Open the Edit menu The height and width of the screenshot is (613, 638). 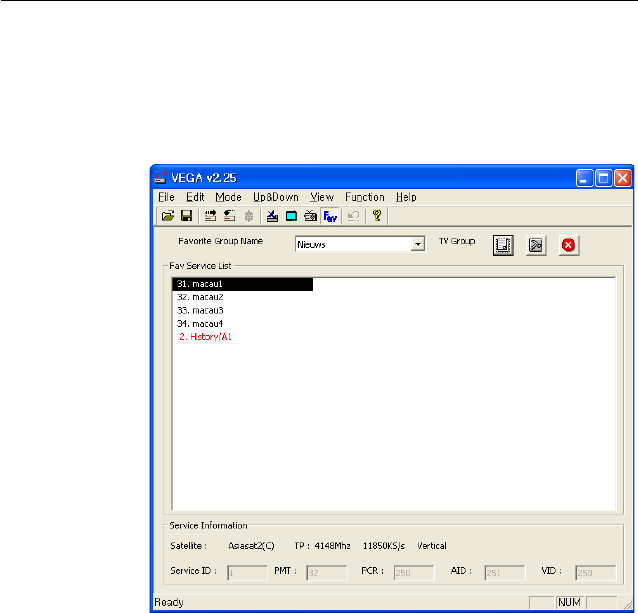195,197
